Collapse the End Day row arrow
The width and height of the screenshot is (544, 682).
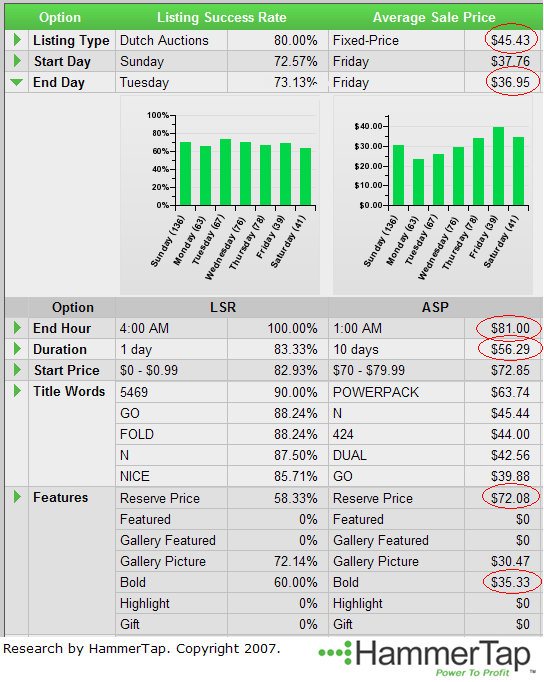coord(17,82)
